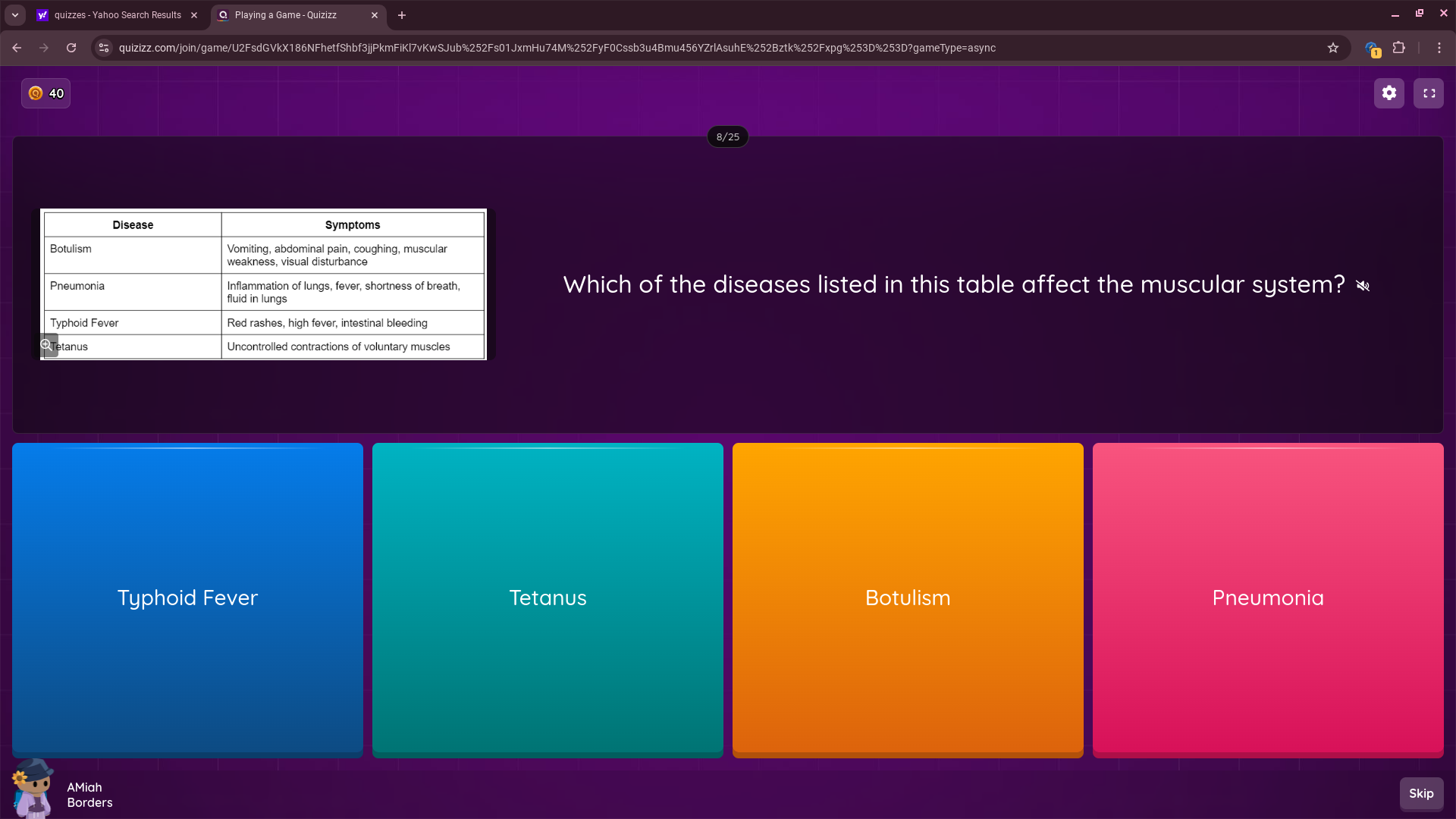Click the 8/25 question progress indicator
This screenshot has width=1456, height=819.
728,137
